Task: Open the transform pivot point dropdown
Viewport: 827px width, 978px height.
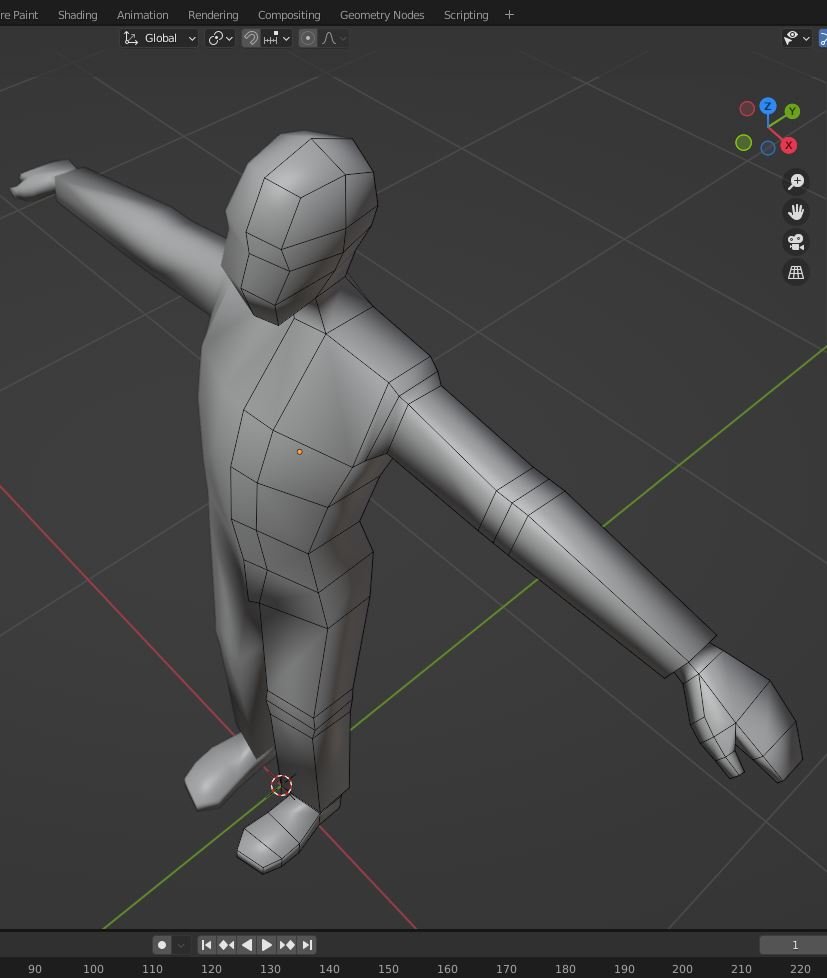Action: [220, 38]
